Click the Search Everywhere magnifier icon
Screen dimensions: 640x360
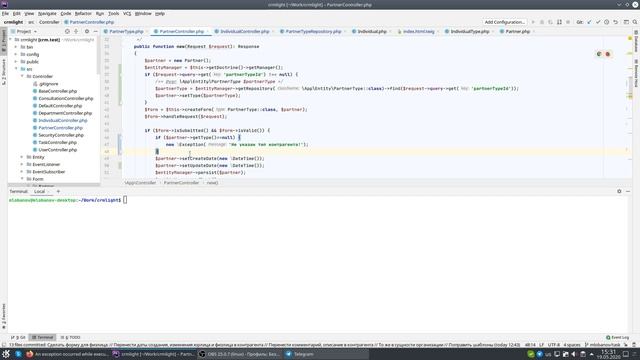(x=635, y=22)
